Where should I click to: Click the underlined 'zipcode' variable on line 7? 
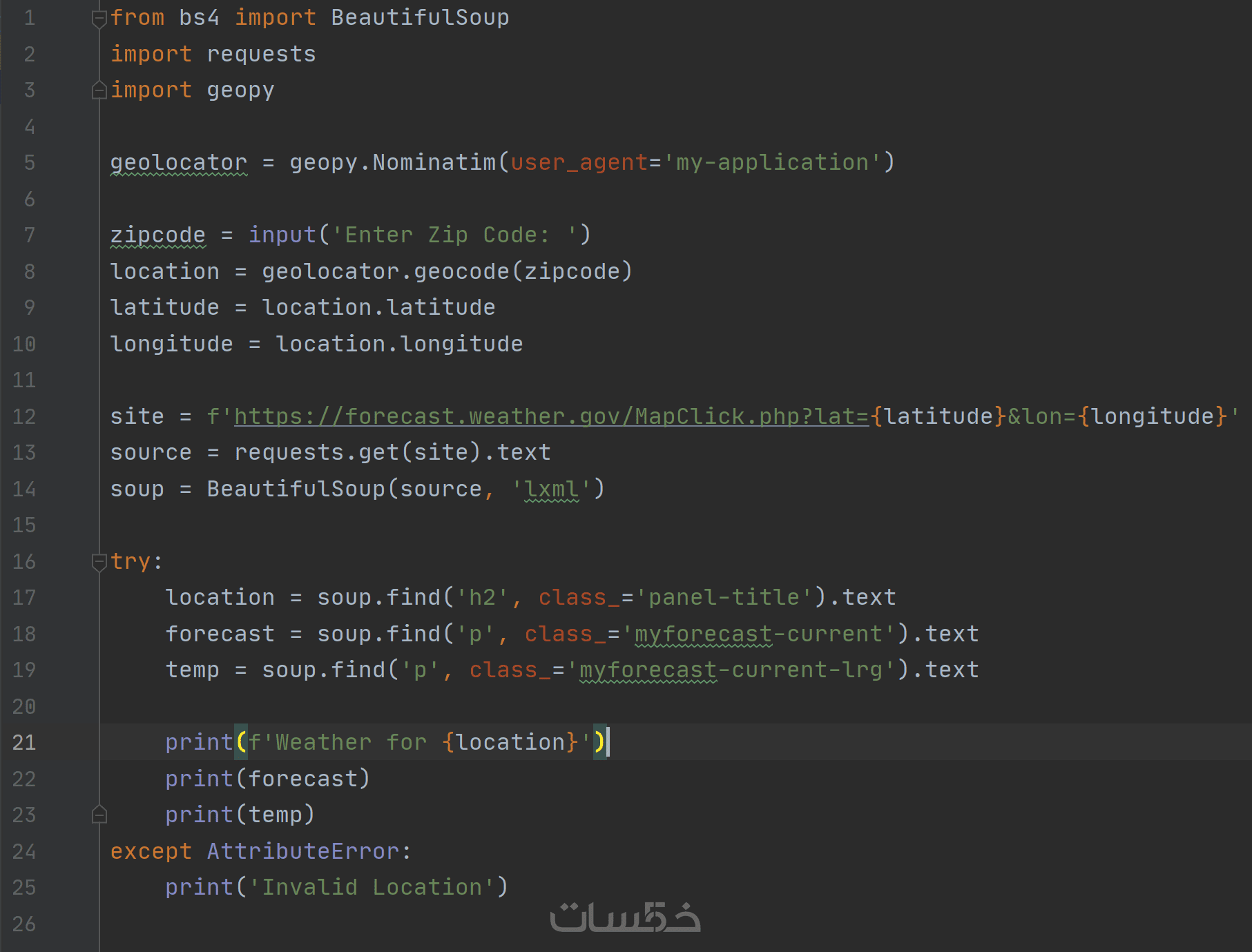[x=158, y=235]
